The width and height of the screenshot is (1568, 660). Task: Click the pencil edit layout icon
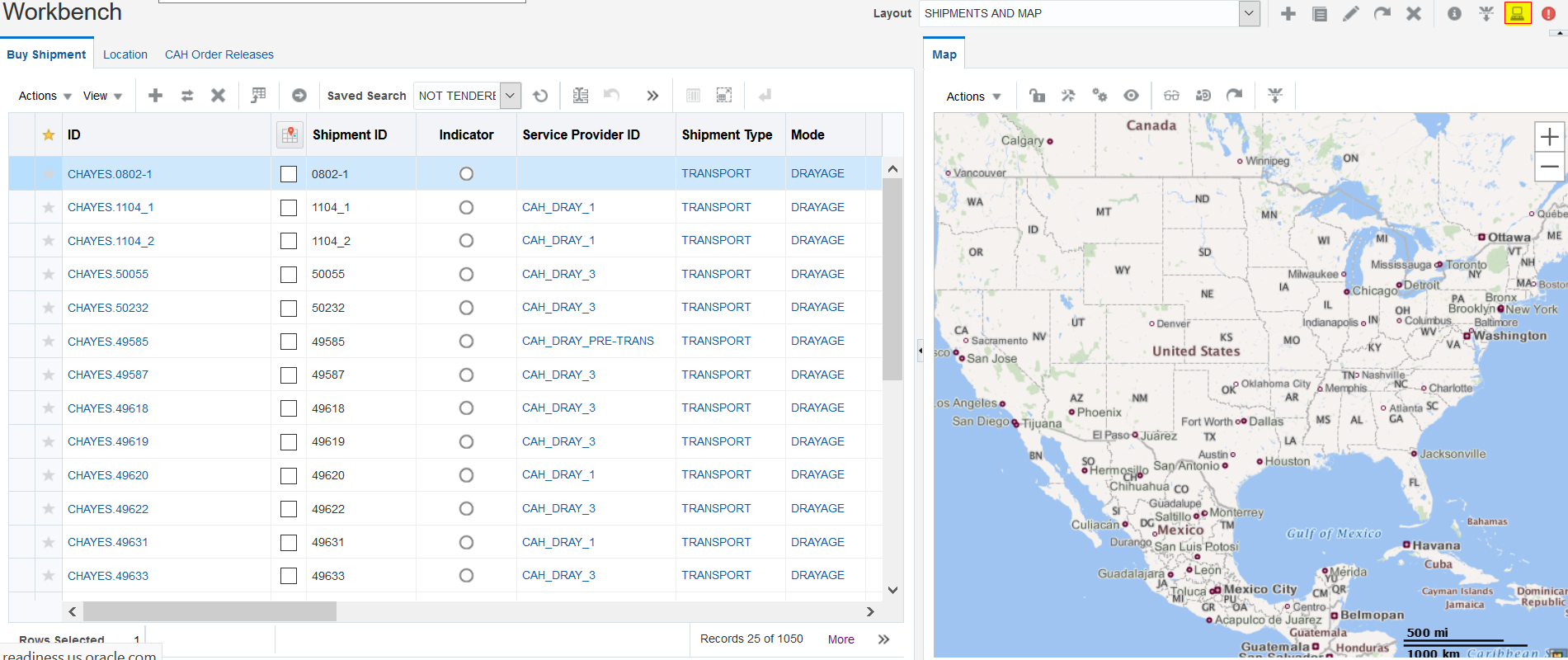coord(1350,13)
